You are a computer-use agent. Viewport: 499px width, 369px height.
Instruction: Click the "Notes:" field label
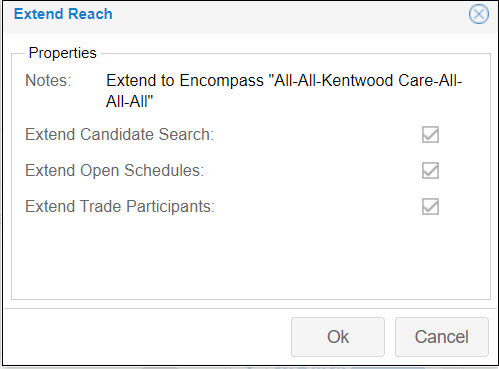(x=48, y=81)
